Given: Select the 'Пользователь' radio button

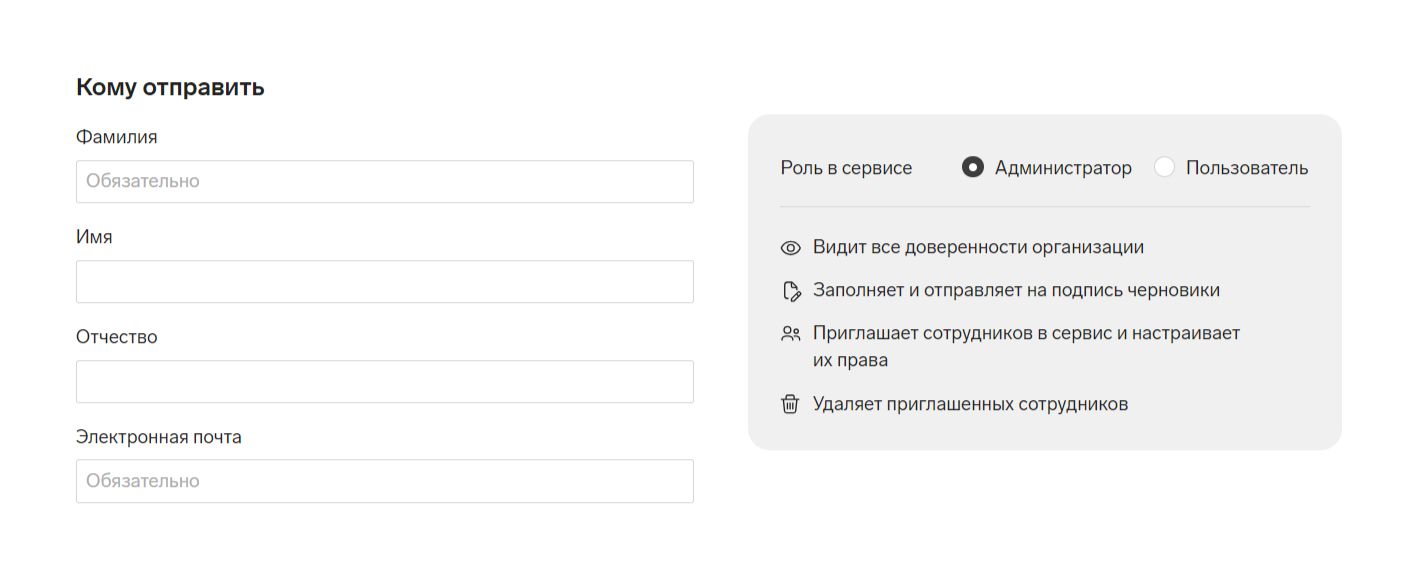Looking at the screenshot, I should pyautogui.click(x=1164, y=168).
